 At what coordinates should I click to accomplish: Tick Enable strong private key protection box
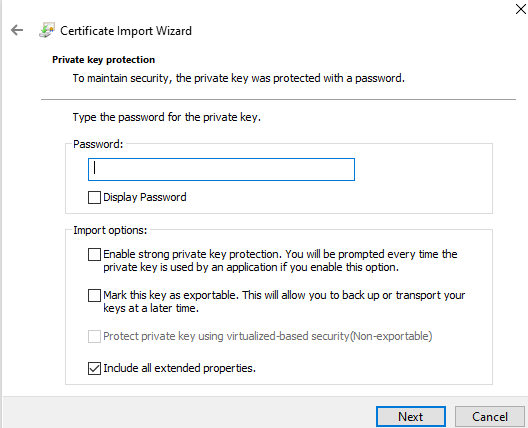point(94,254)
